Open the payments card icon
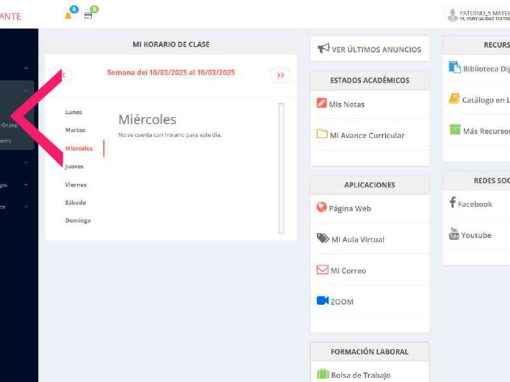Screen dimensions: 510x382 point(88,16)
